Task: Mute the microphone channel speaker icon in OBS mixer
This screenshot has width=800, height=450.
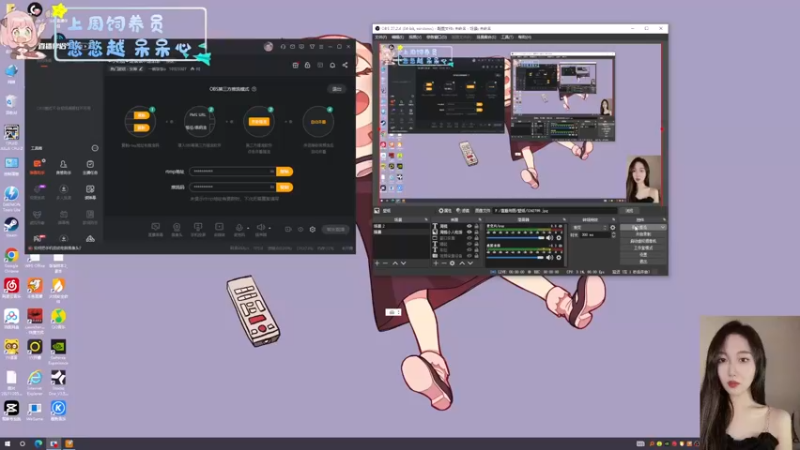Action: pos(549,238)
